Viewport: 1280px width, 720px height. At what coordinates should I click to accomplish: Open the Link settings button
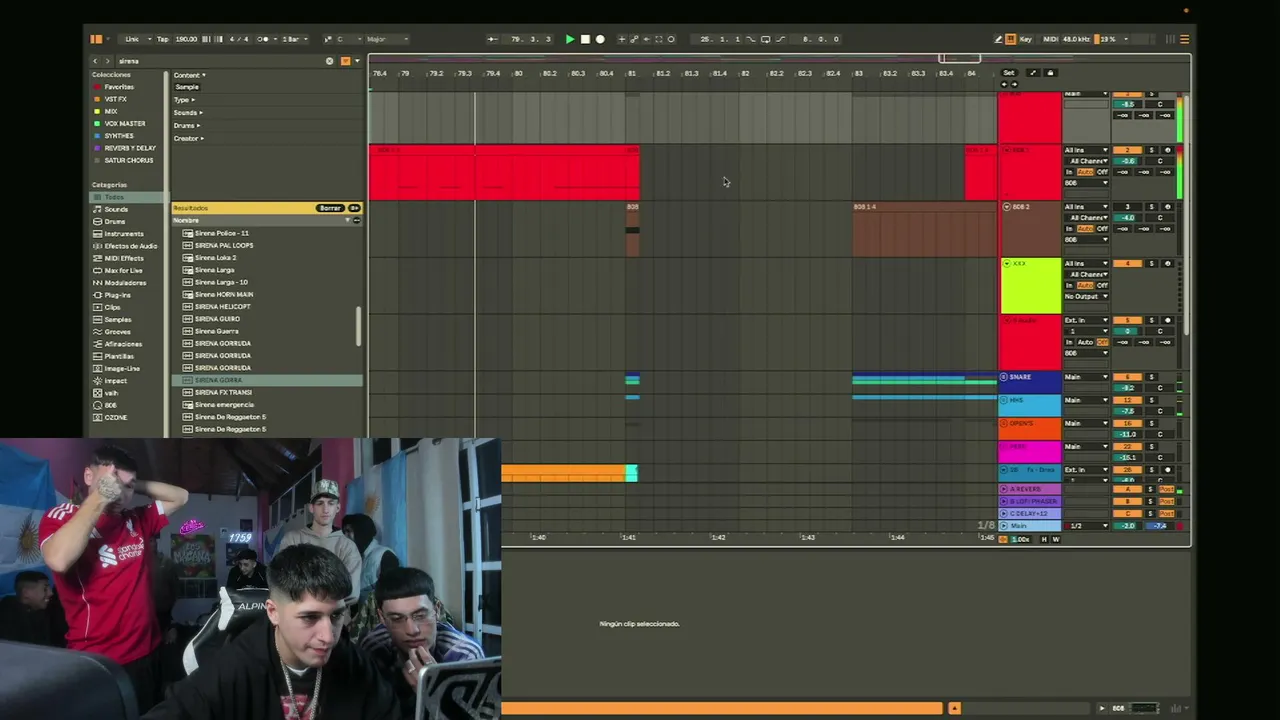tap(132, 39)
